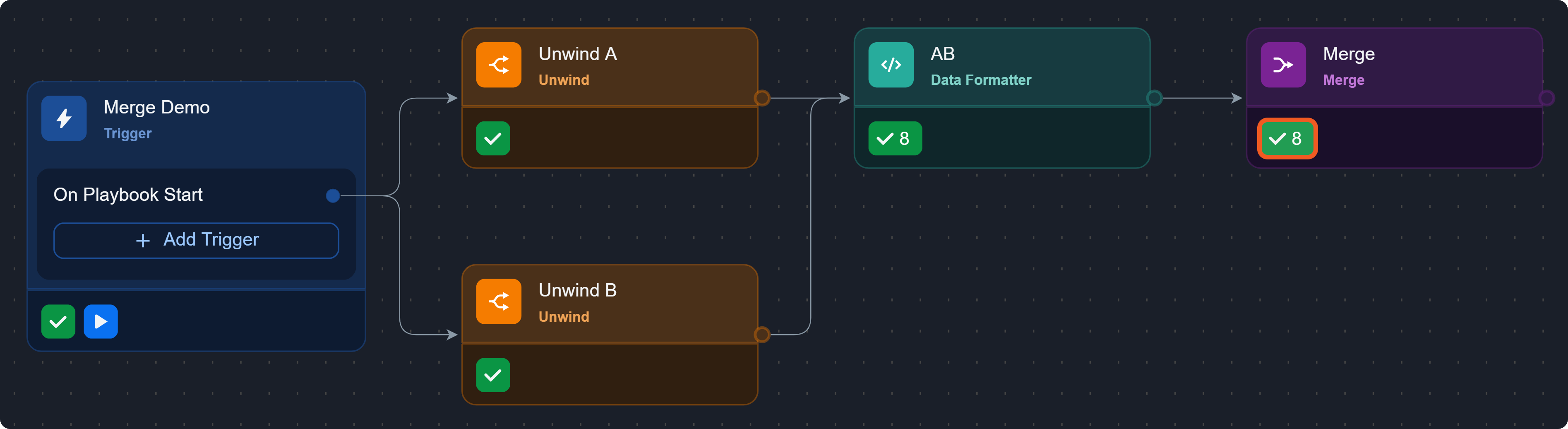Click the Merge node output port

pyautogui.click(x=1546, y=97)
